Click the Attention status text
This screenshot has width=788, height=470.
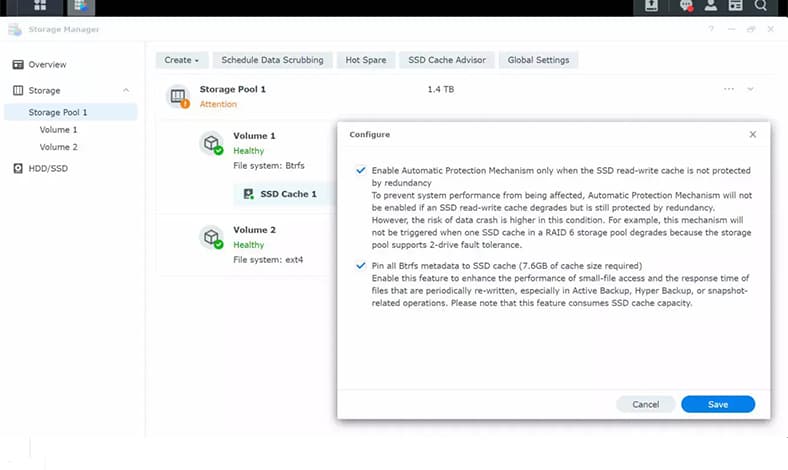pyautogui.click(x=218, y=104)
